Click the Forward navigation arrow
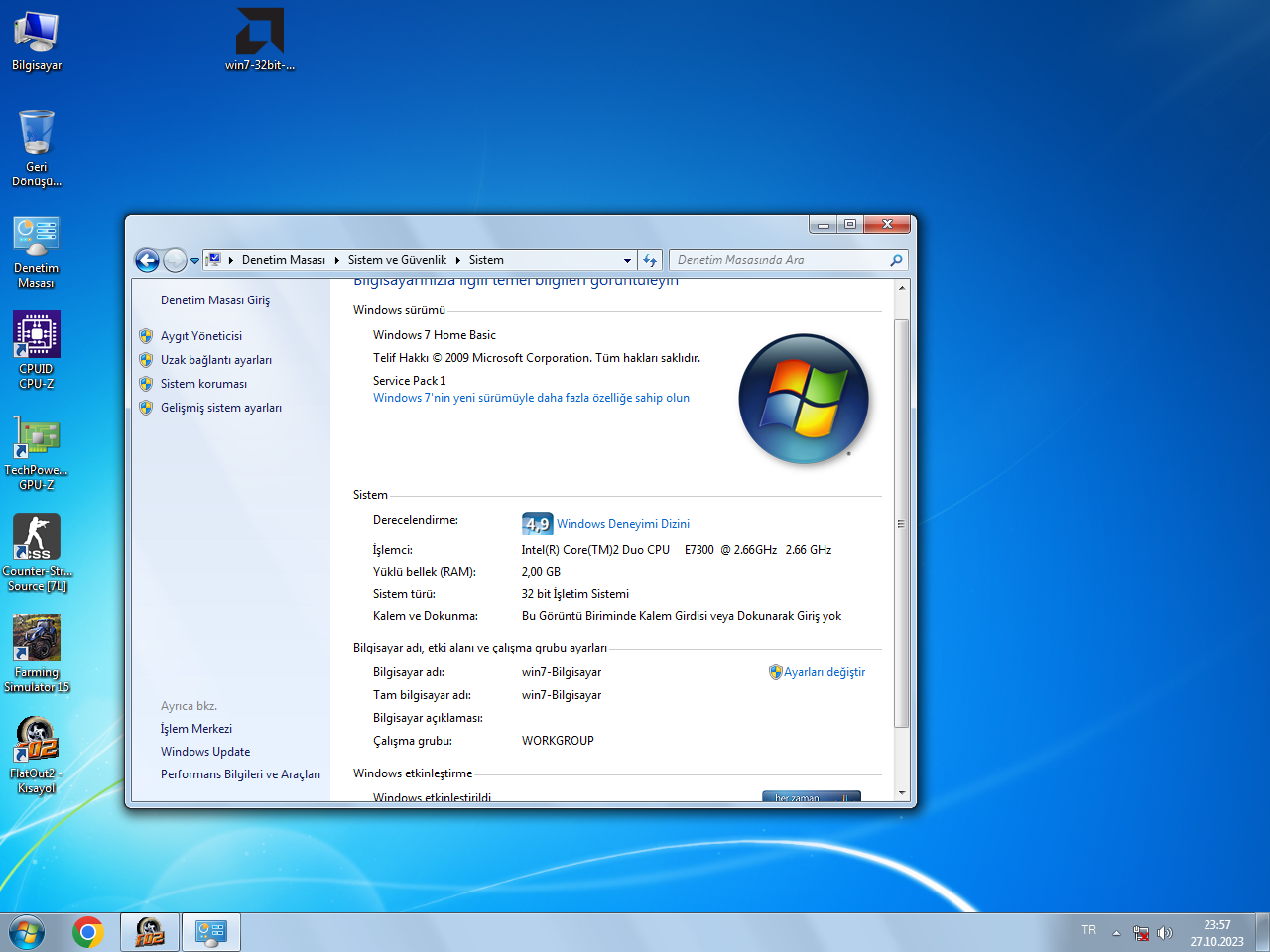This screenshot has height=952, width=1270. (x=175, y=260)
